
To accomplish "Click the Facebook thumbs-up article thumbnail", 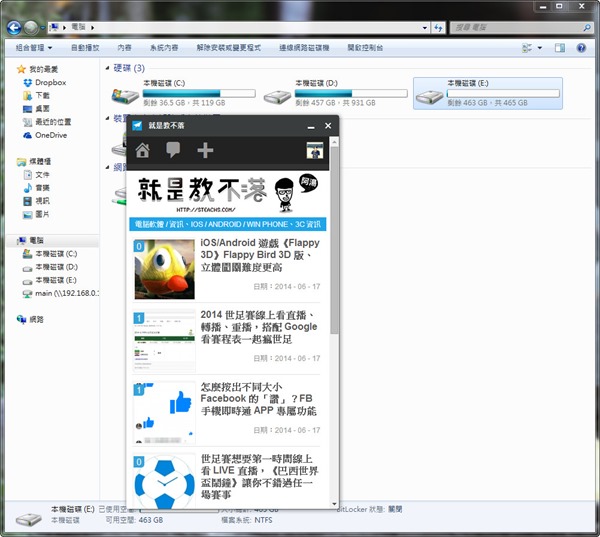I will (165, 410).
